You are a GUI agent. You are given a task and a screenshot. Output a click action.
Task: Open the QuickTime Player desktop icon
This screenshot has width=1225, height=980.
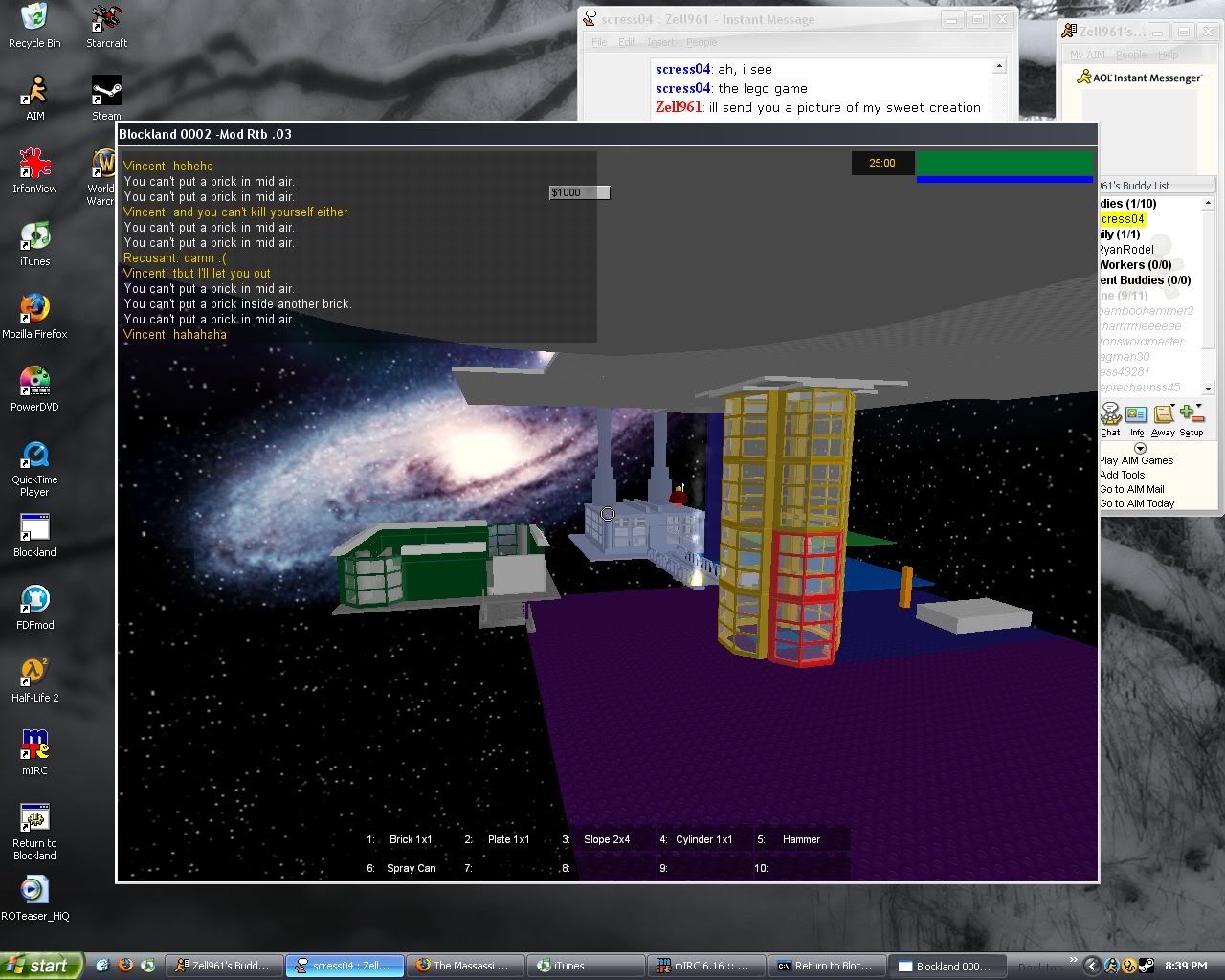pyautogui.click(x=34, y=469)
